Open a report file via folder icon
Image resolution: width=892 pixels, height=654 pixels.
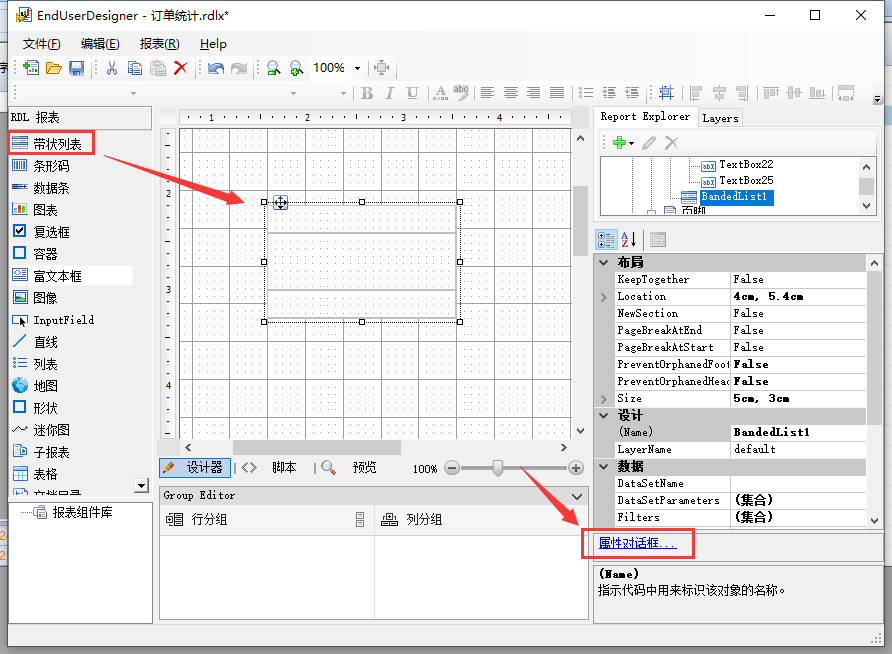tap(53, 68)
